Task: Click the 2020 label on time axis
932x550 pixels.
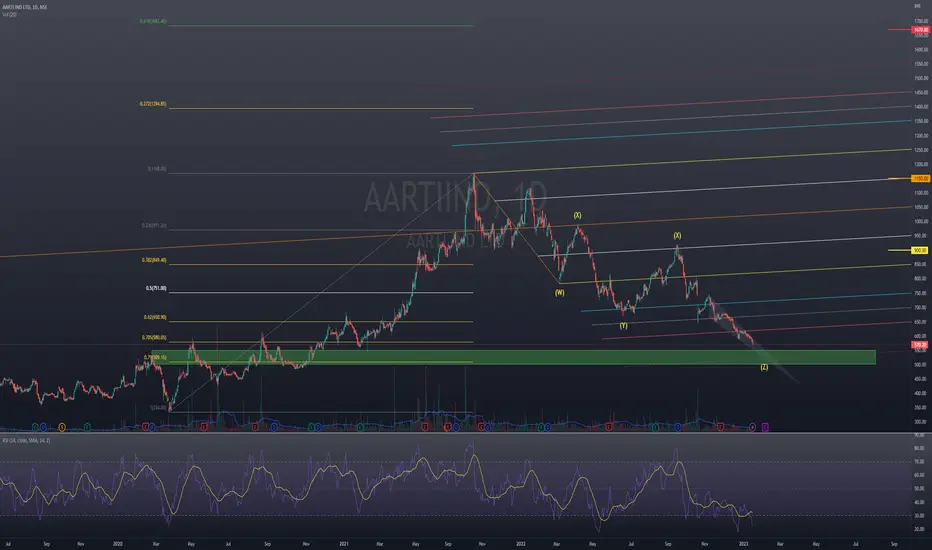Action: pos(118,544)
